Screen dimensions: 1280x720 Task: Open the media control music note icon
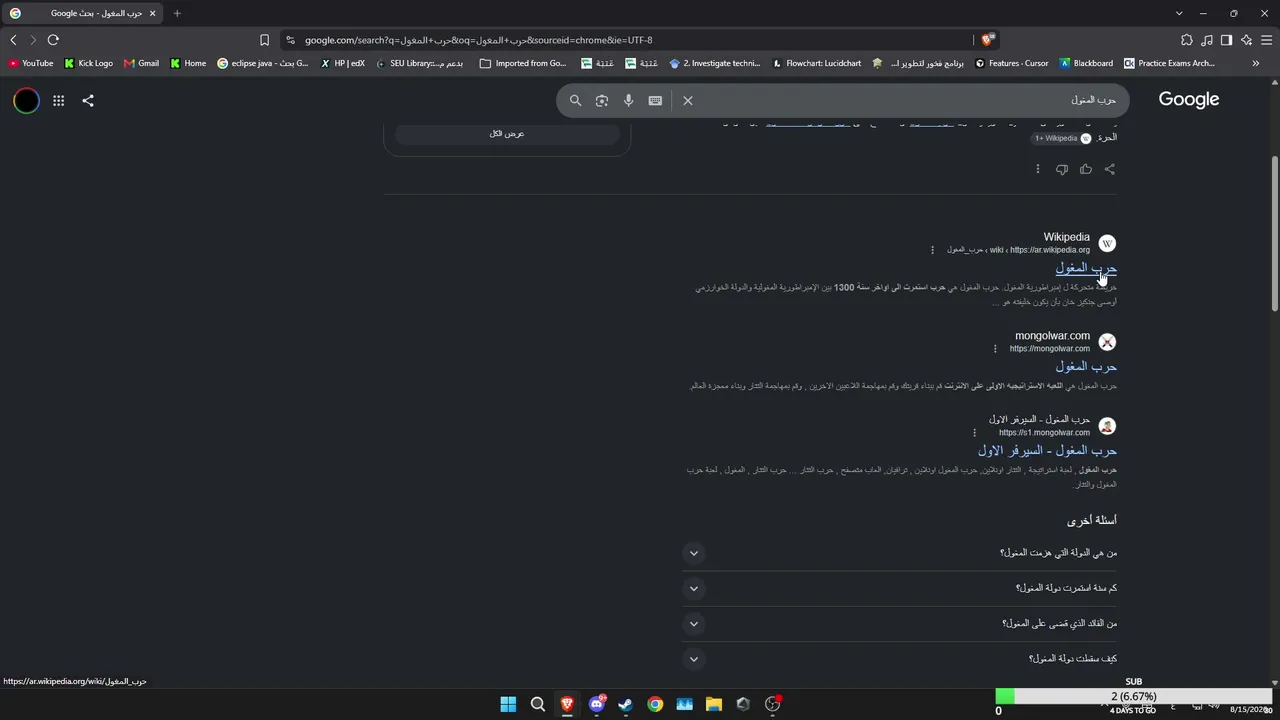(1207, 40)
